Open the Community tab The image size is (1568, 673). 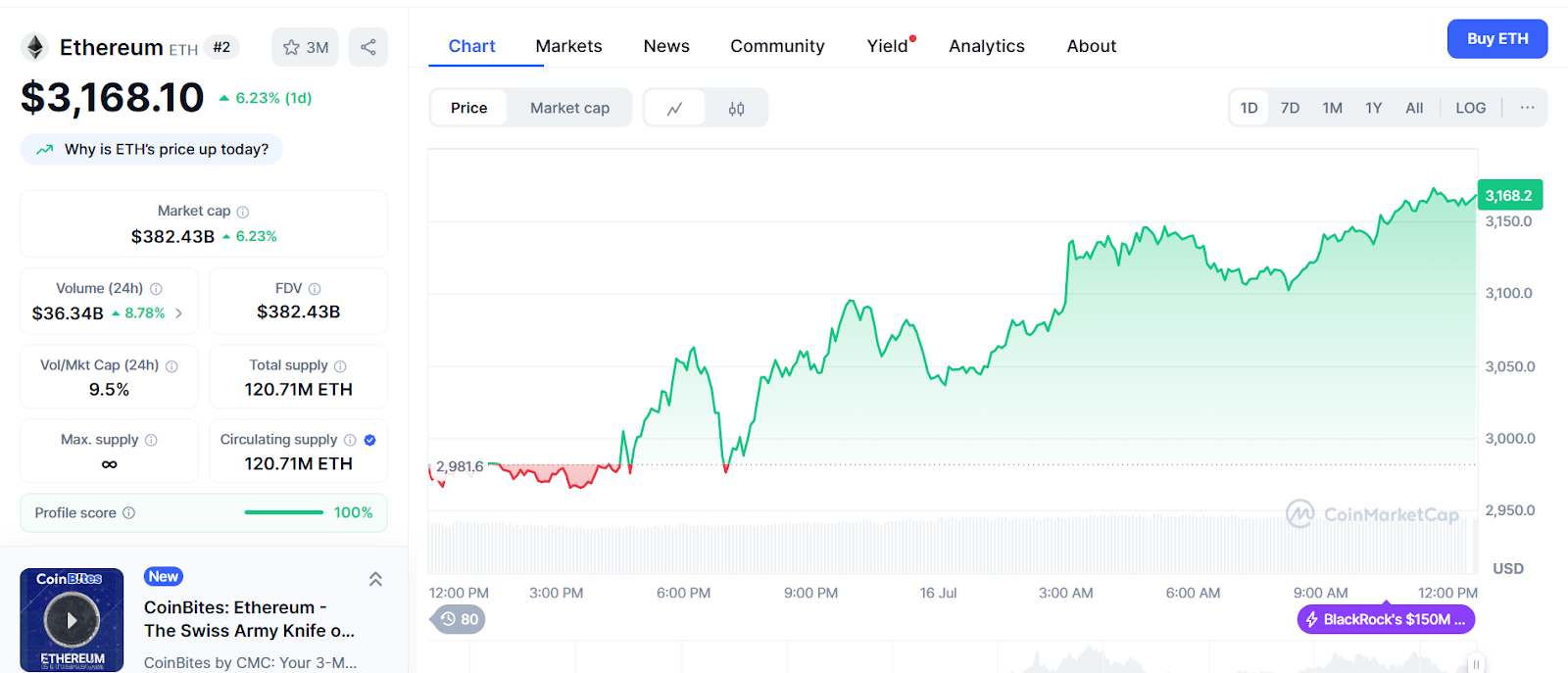click(x=777, y=46)
